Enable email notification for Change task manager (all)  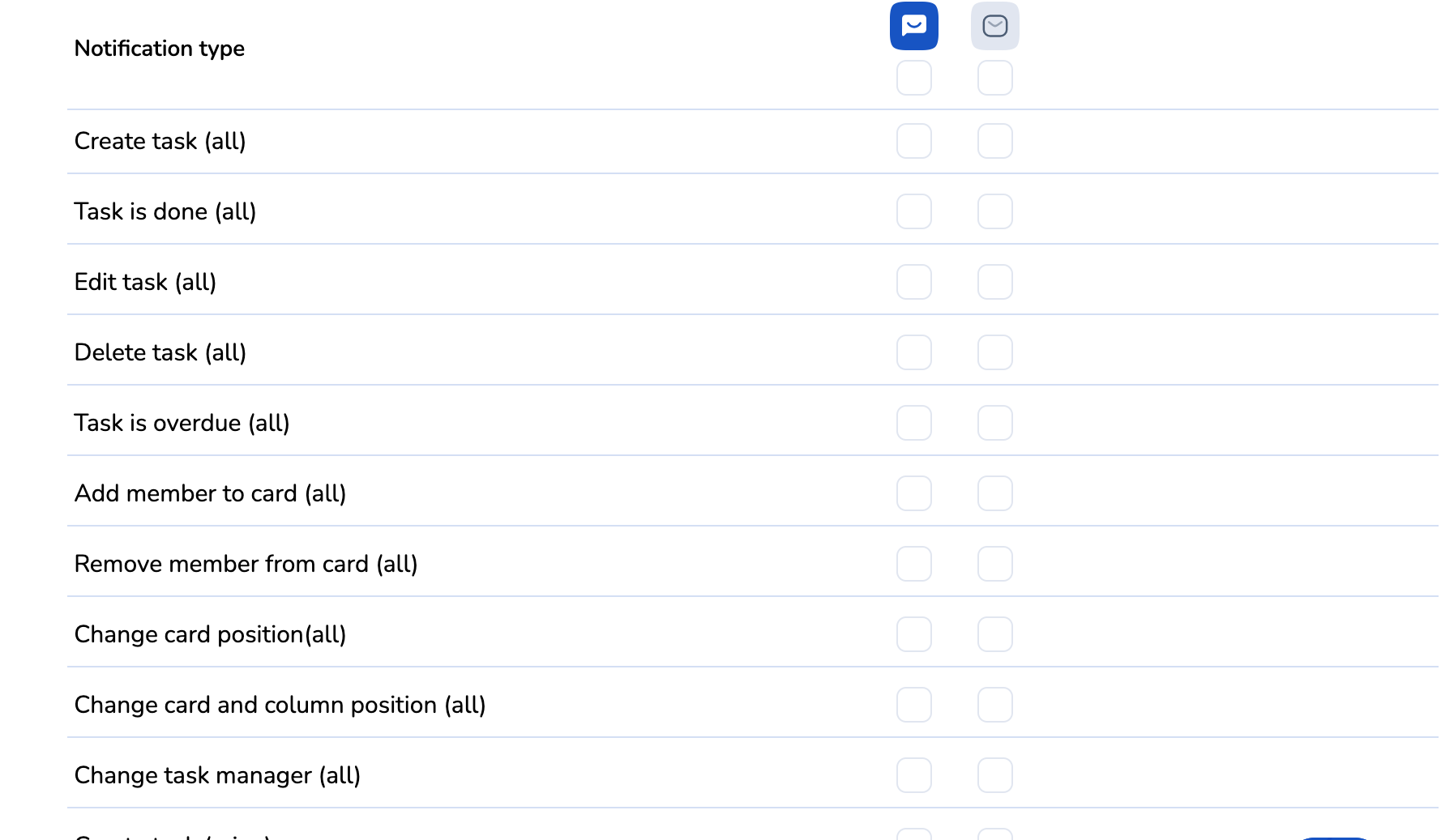[994, 775]
